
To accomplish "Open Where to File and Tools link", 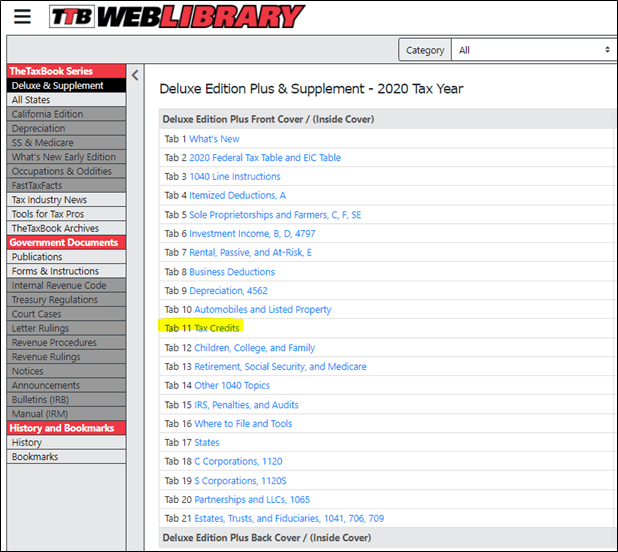I will pos(243,424).
